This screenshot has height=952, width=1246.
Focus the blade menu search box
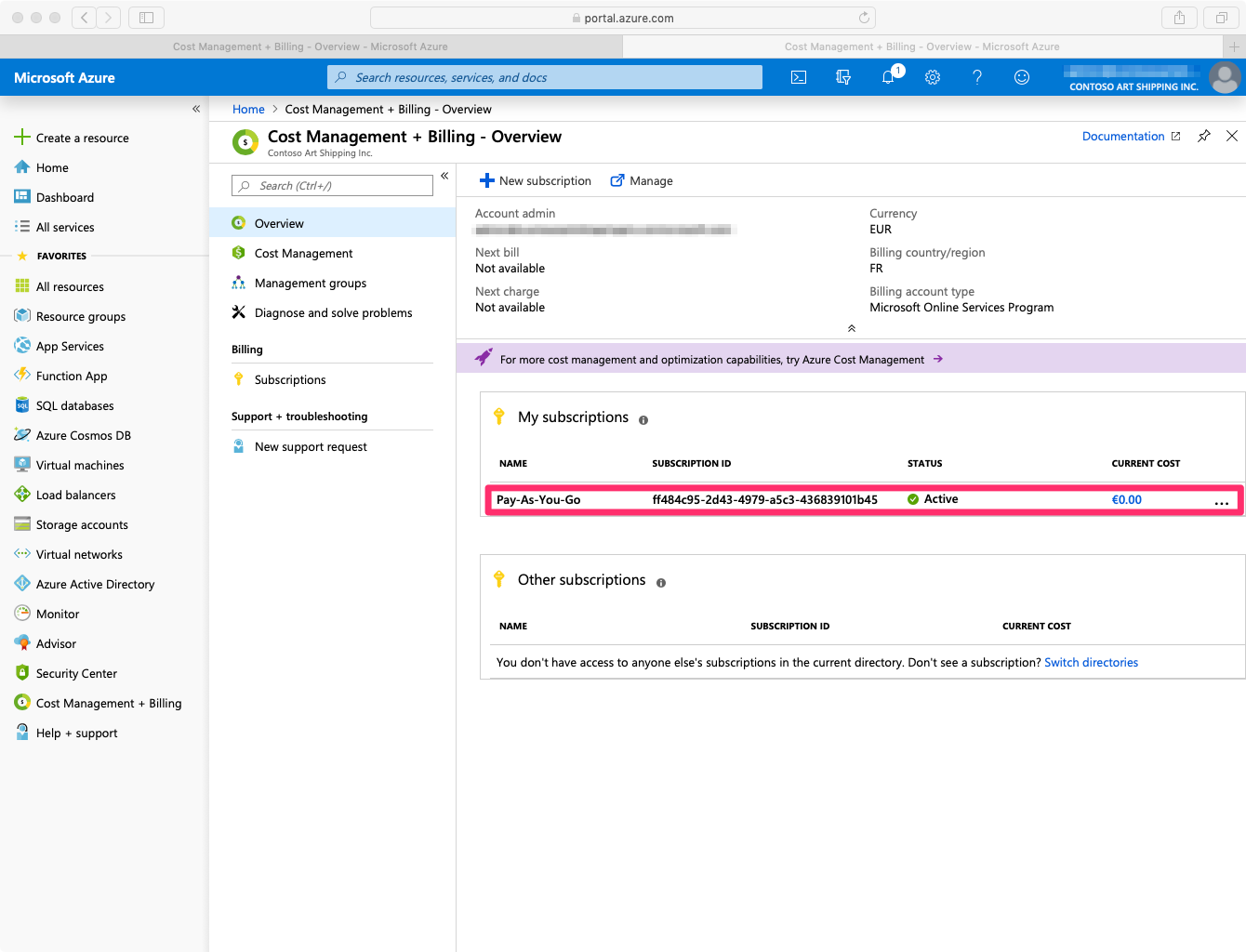(332, 186)
